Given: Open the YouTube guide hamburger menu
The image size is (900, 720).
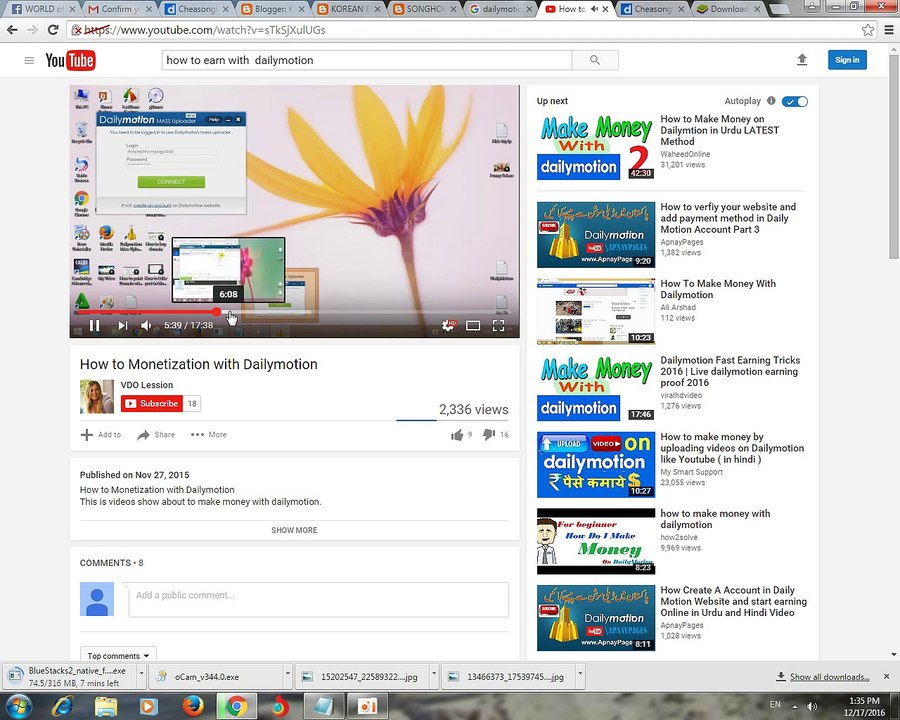Looking at the screenshot, I should (29, 60).
